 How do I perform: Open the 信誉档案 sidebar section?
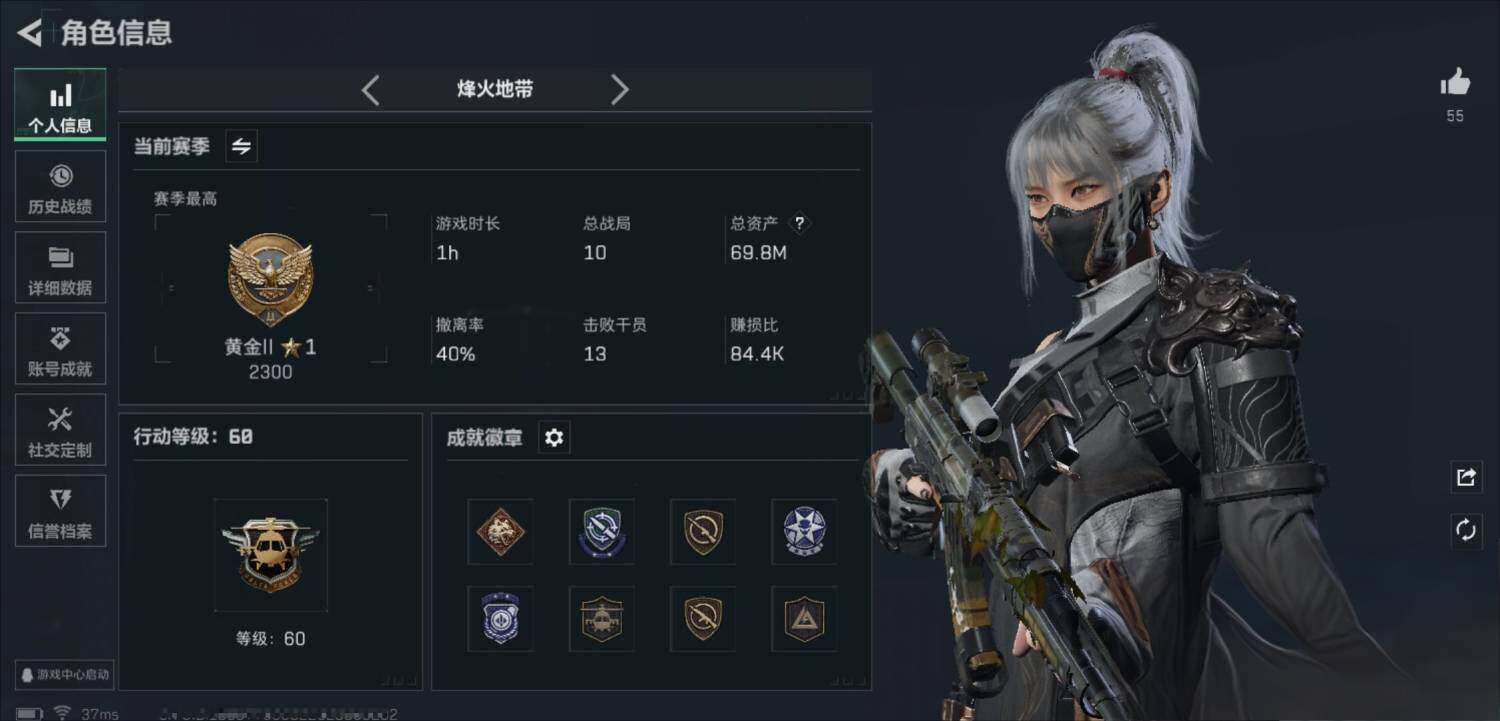coord(60,511)
